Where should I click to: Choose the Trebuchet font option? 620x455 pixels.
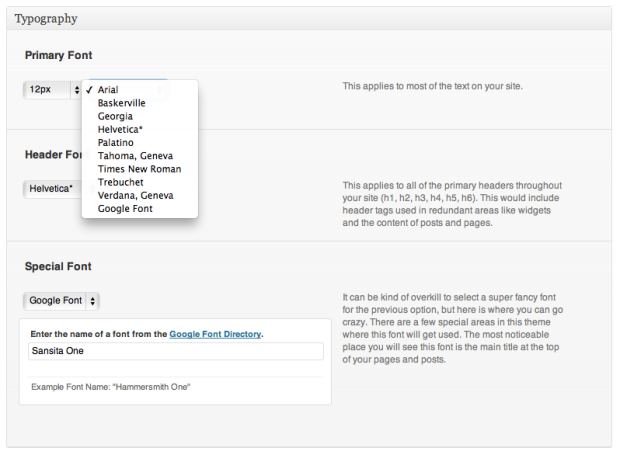click(x=120, y=182)
